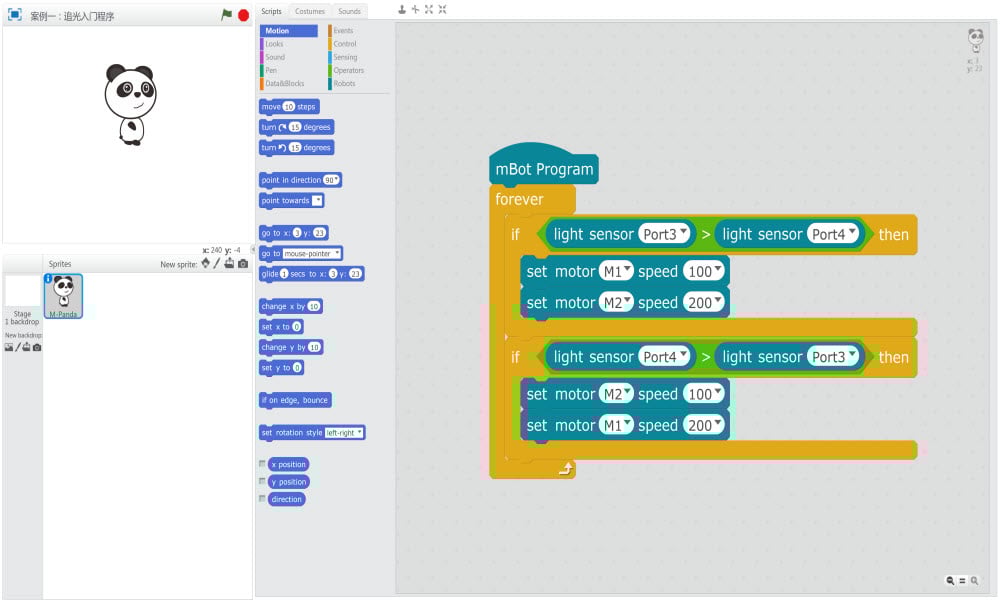
Task: Enable the y position checkbox
Action: 263,482
